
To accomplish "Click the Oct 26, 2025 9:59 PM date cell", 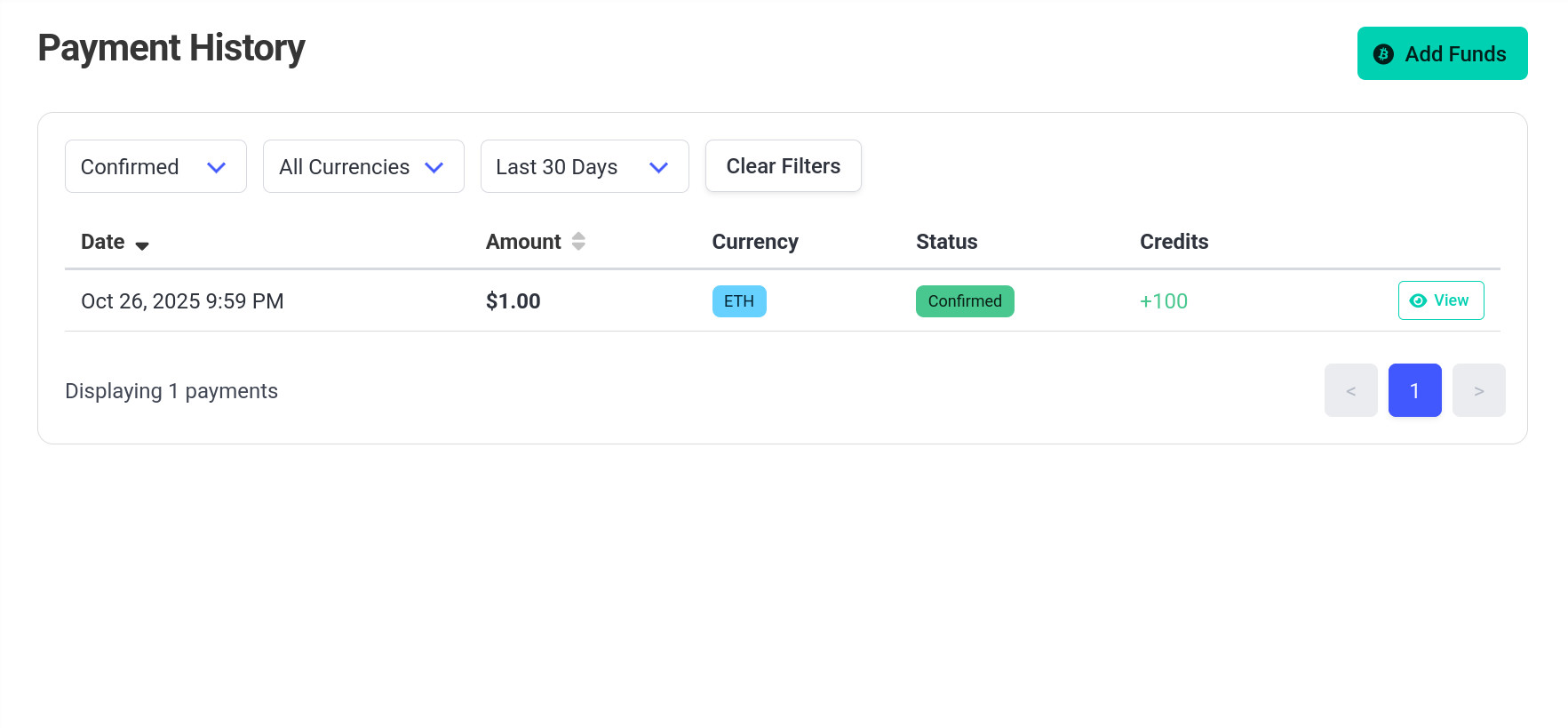I will click(x=182, y=301).
